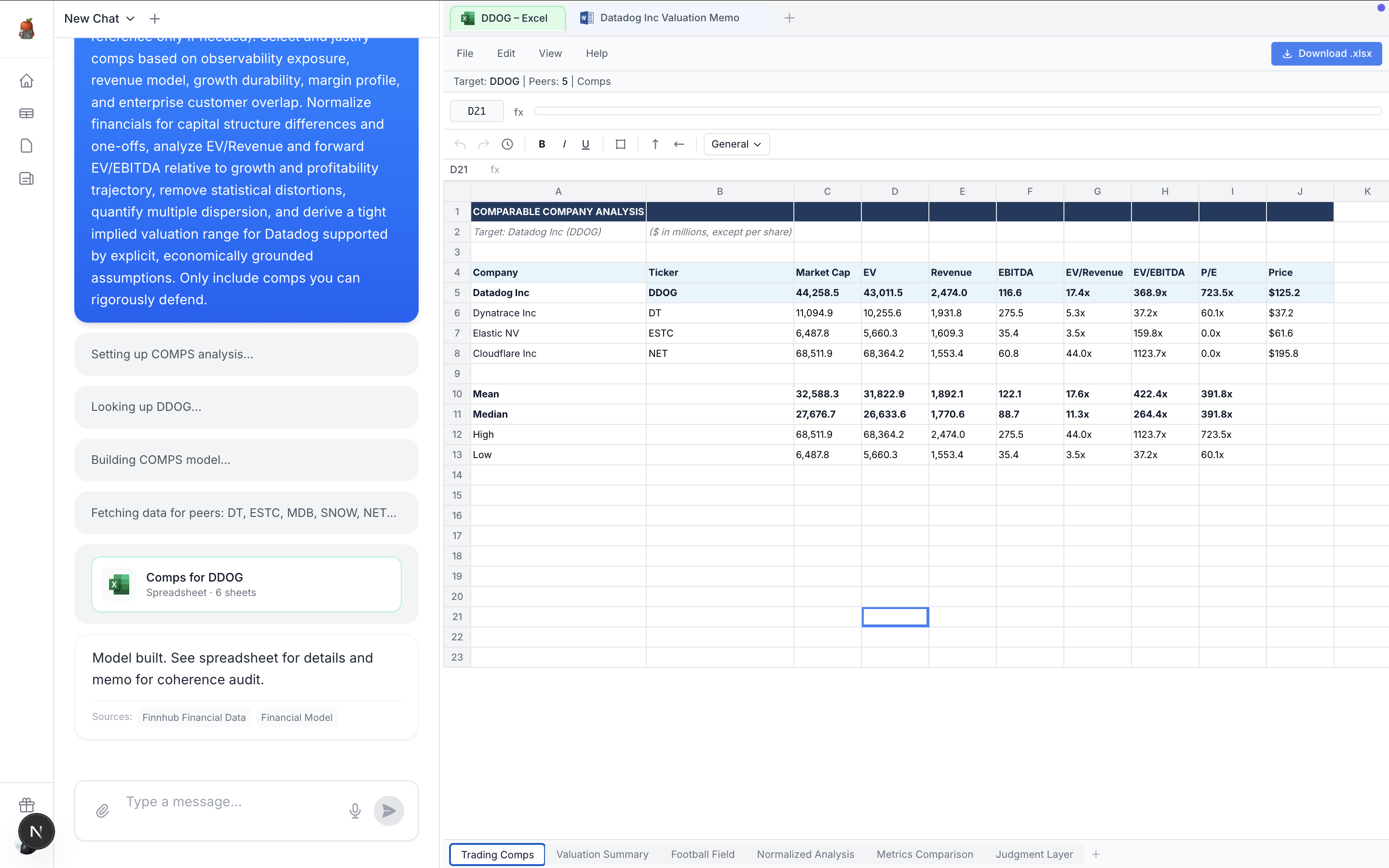Toggle underline formatting in the toolbar
The height and width of the screenshot is (868, 1389).
pyautogui.click(x=585, y=144)
